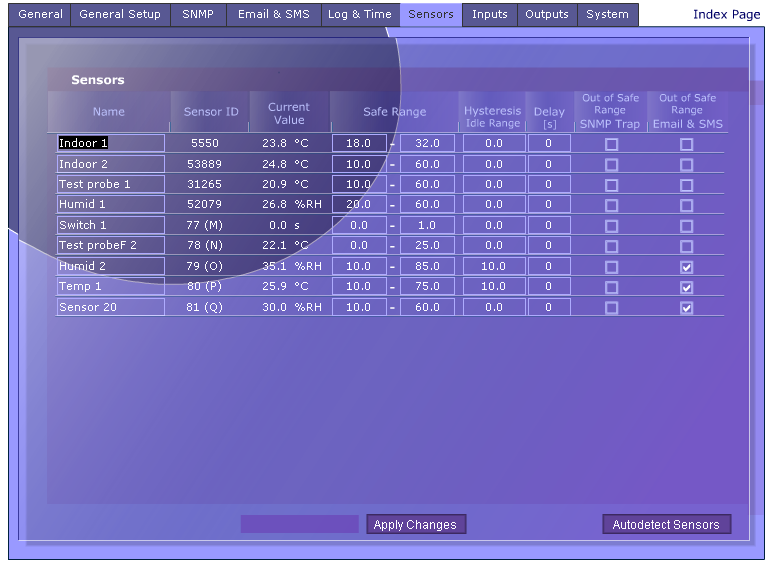Check SNMP Trap for Humid 1
773x566 pixels.
[x=611, y=205]
